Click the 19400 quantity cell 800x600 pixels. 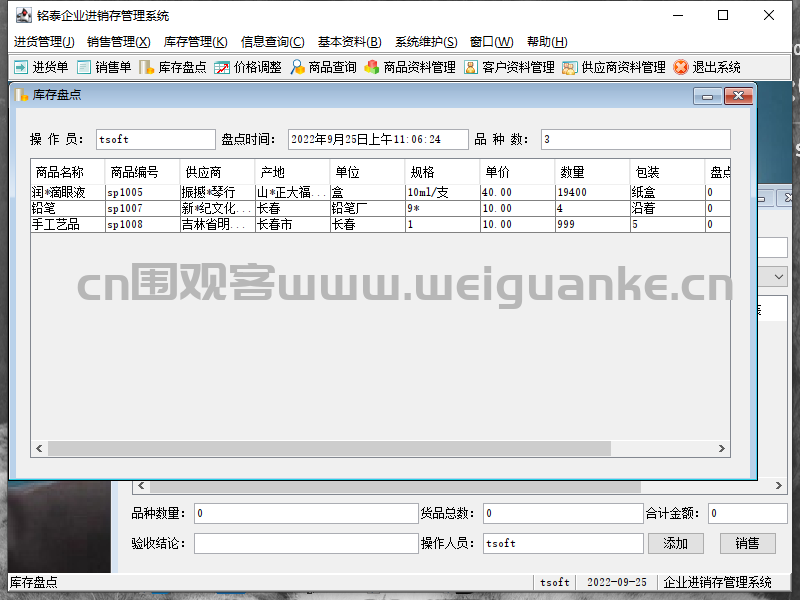pyautogui.click(x=593, y=192)
